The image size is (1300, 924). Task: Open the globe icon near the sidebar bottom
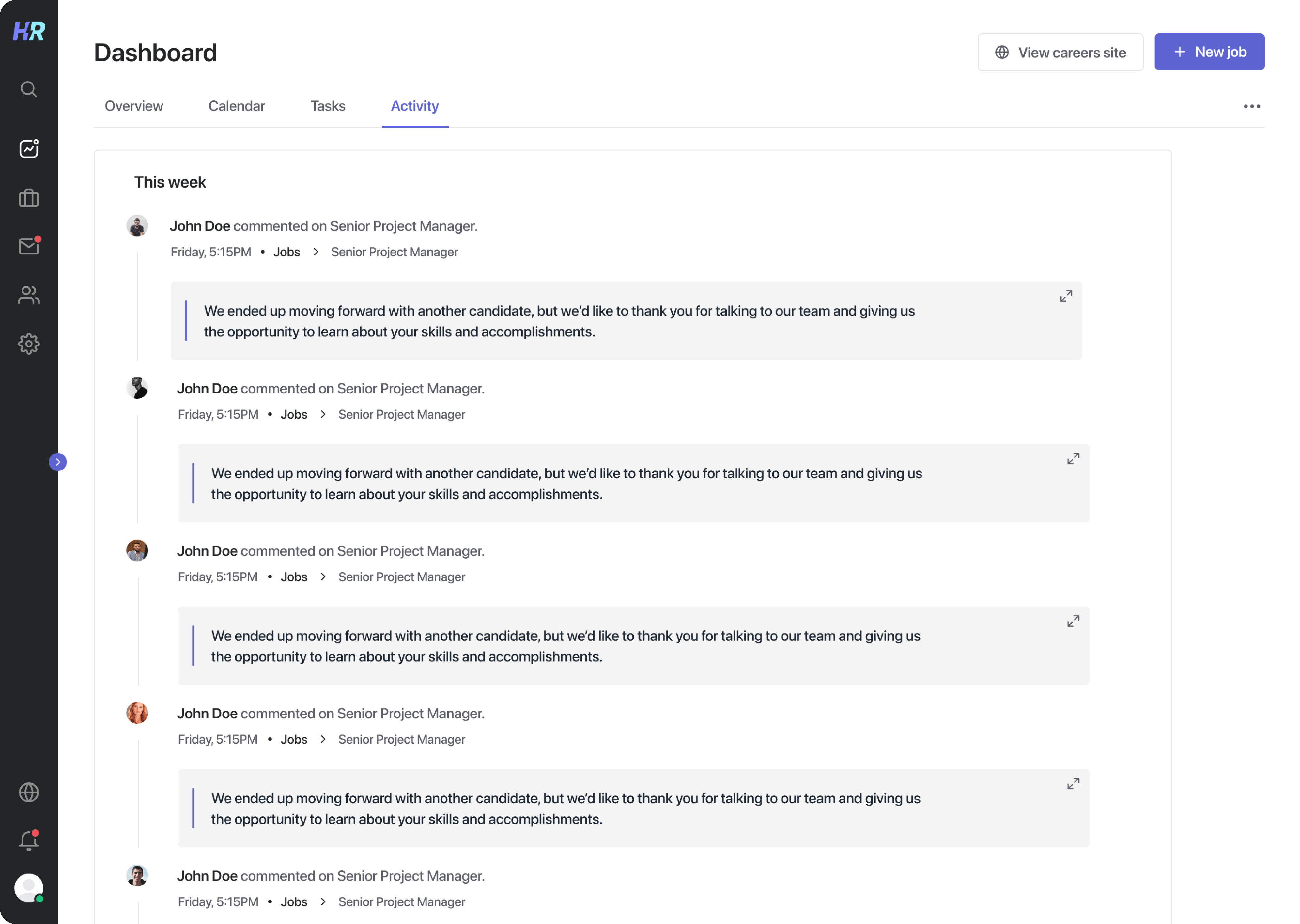[28, 792]
